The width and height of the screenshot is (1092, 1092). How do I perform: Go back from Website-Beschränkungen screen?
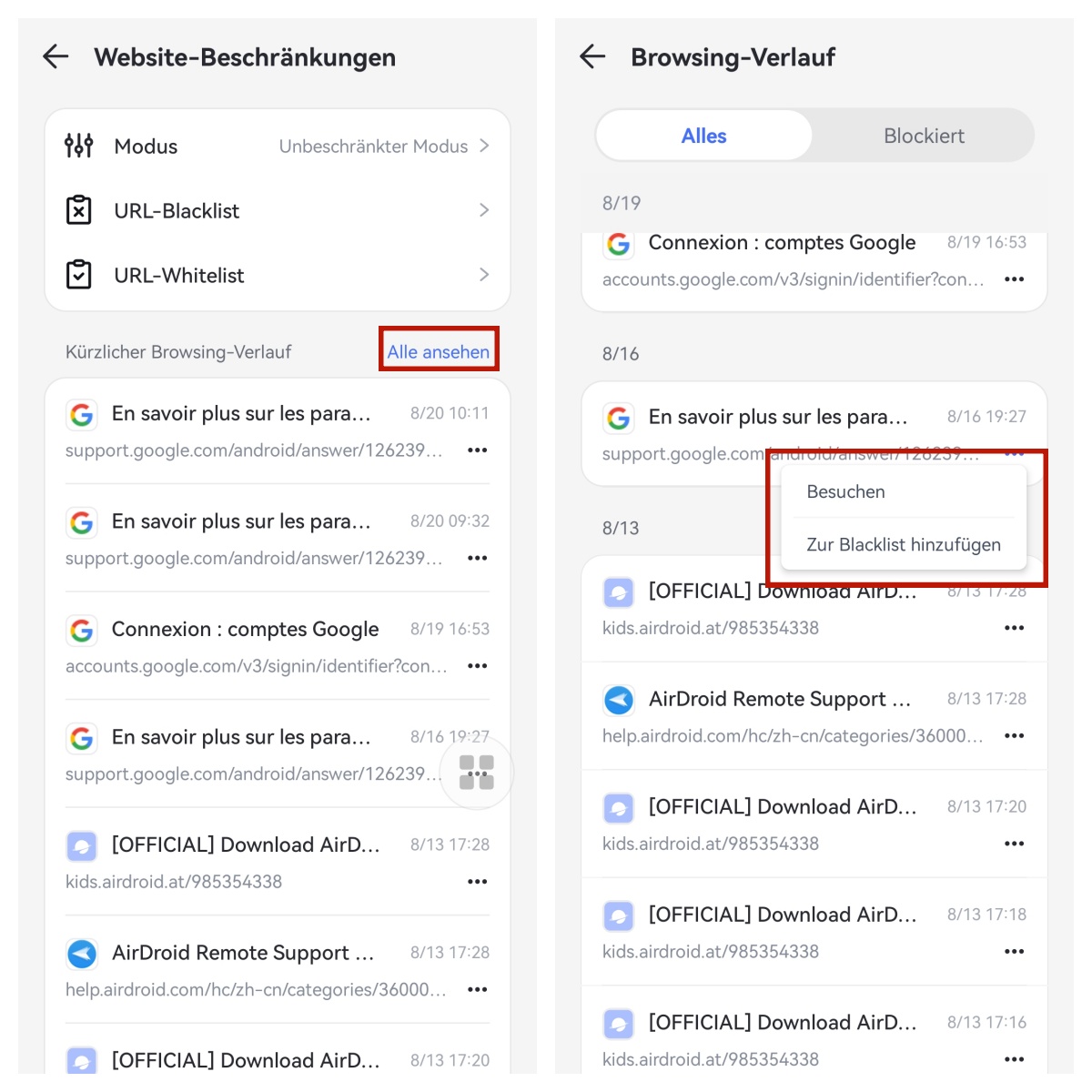56,57
